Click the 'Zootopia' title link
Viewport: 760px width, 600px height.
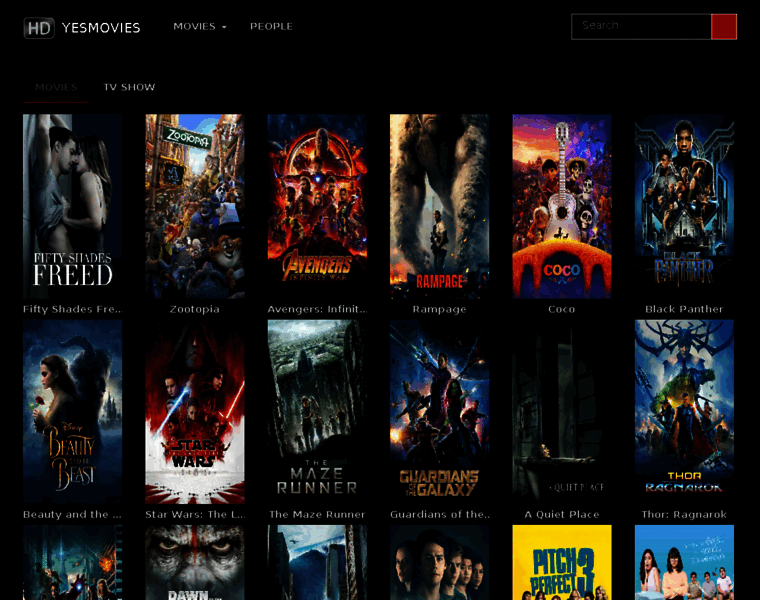195,309
